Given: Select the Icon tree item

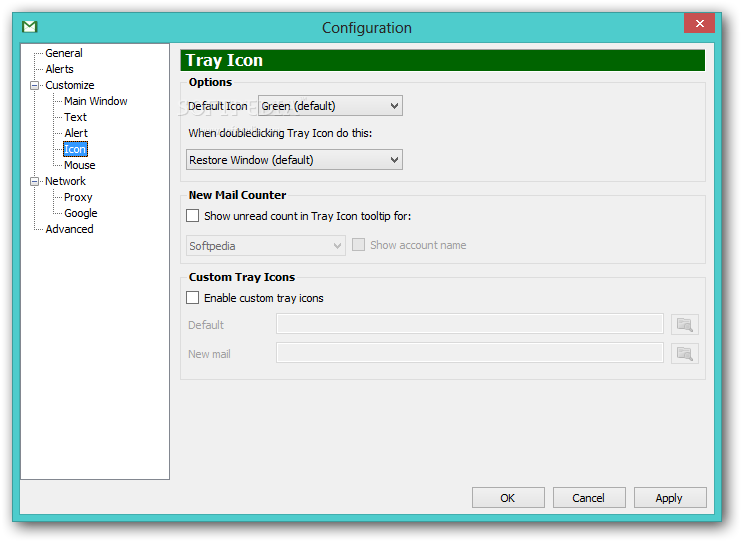Looking at the screenshot, I should pyautogui.click(x=75, y=149).
